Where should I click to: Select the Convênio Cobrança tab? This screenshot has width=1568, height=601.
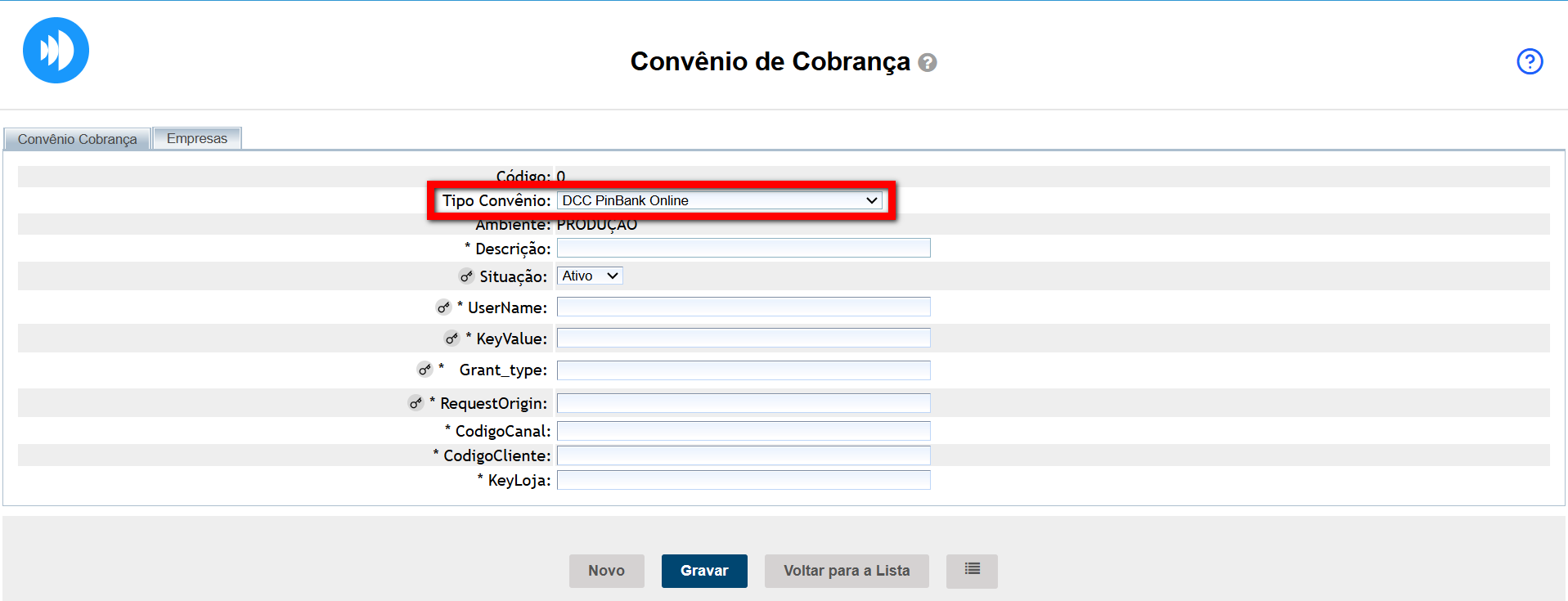click(77, 139)
